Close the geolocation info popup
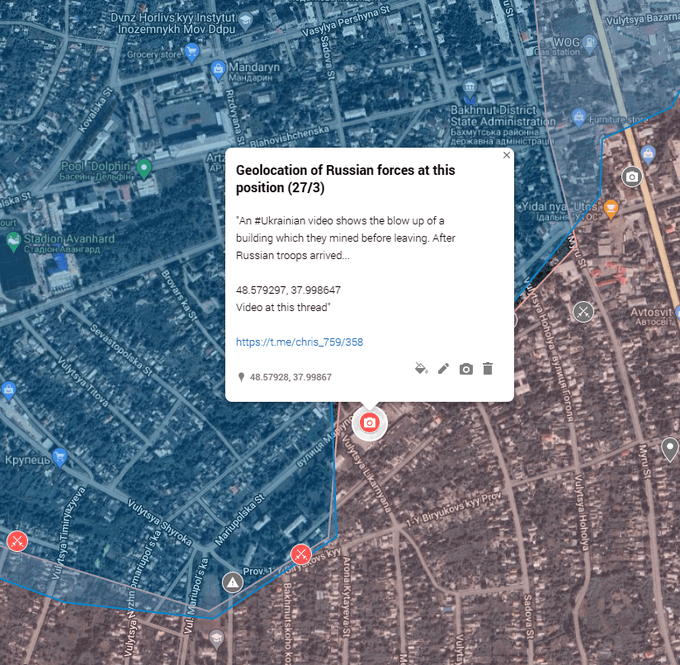This screenshot has height=665, width=680. click(506, 155)
